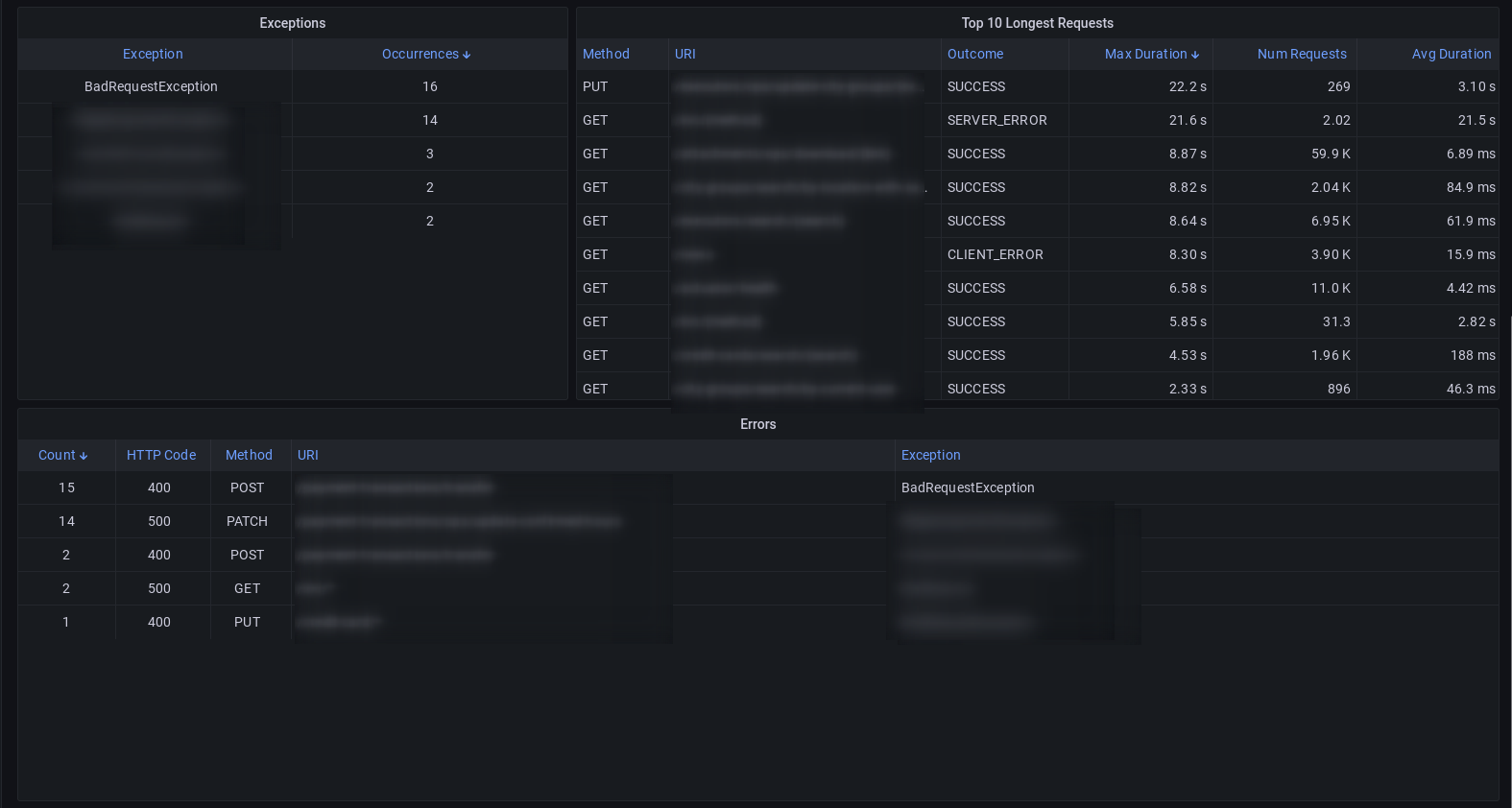Select the 6.95 K num requests cell
Screen dimensions: 1512x808
[x=1331, y=221]
